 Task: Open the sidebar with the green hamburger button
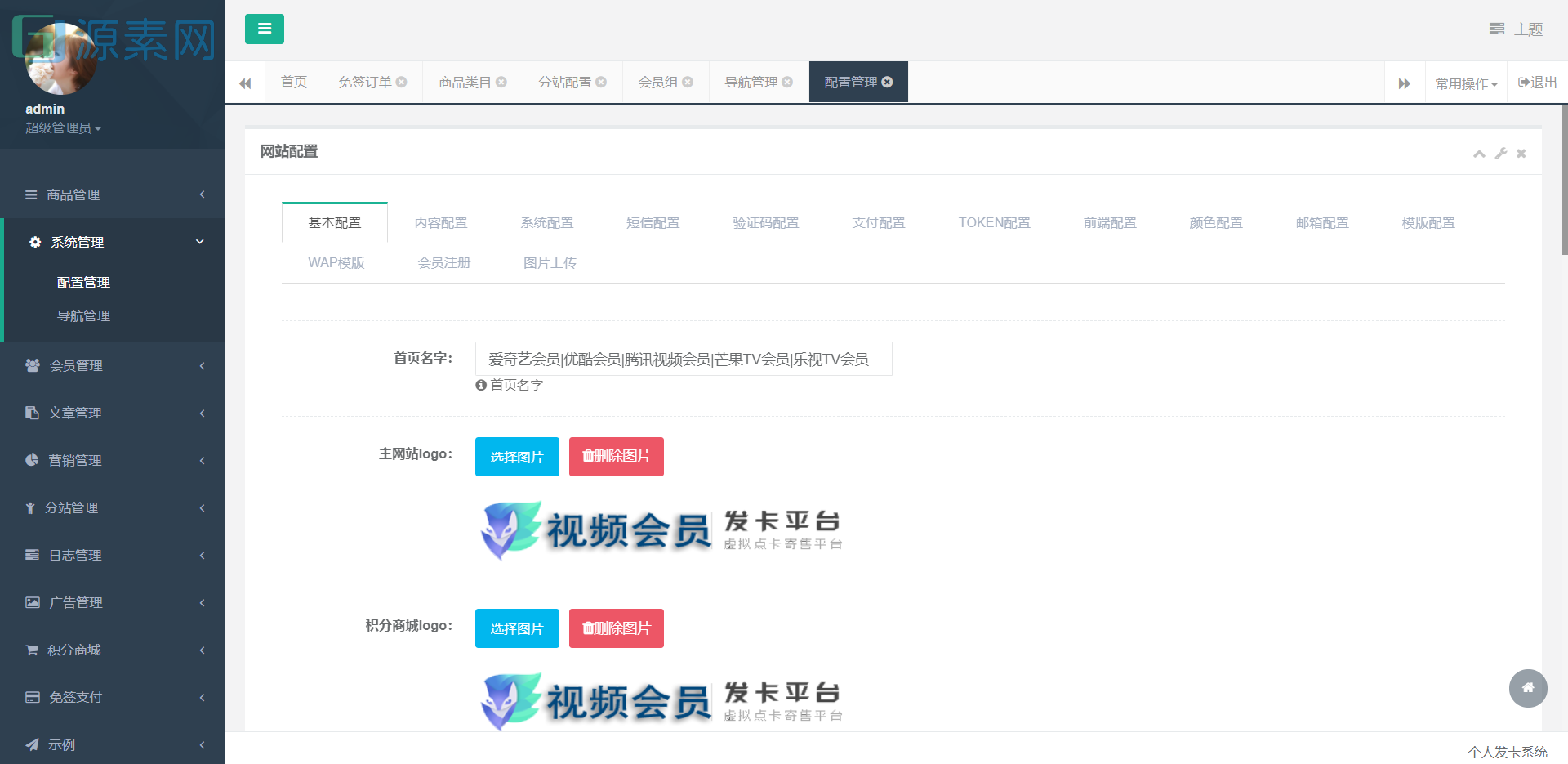(x=264, y=29)
